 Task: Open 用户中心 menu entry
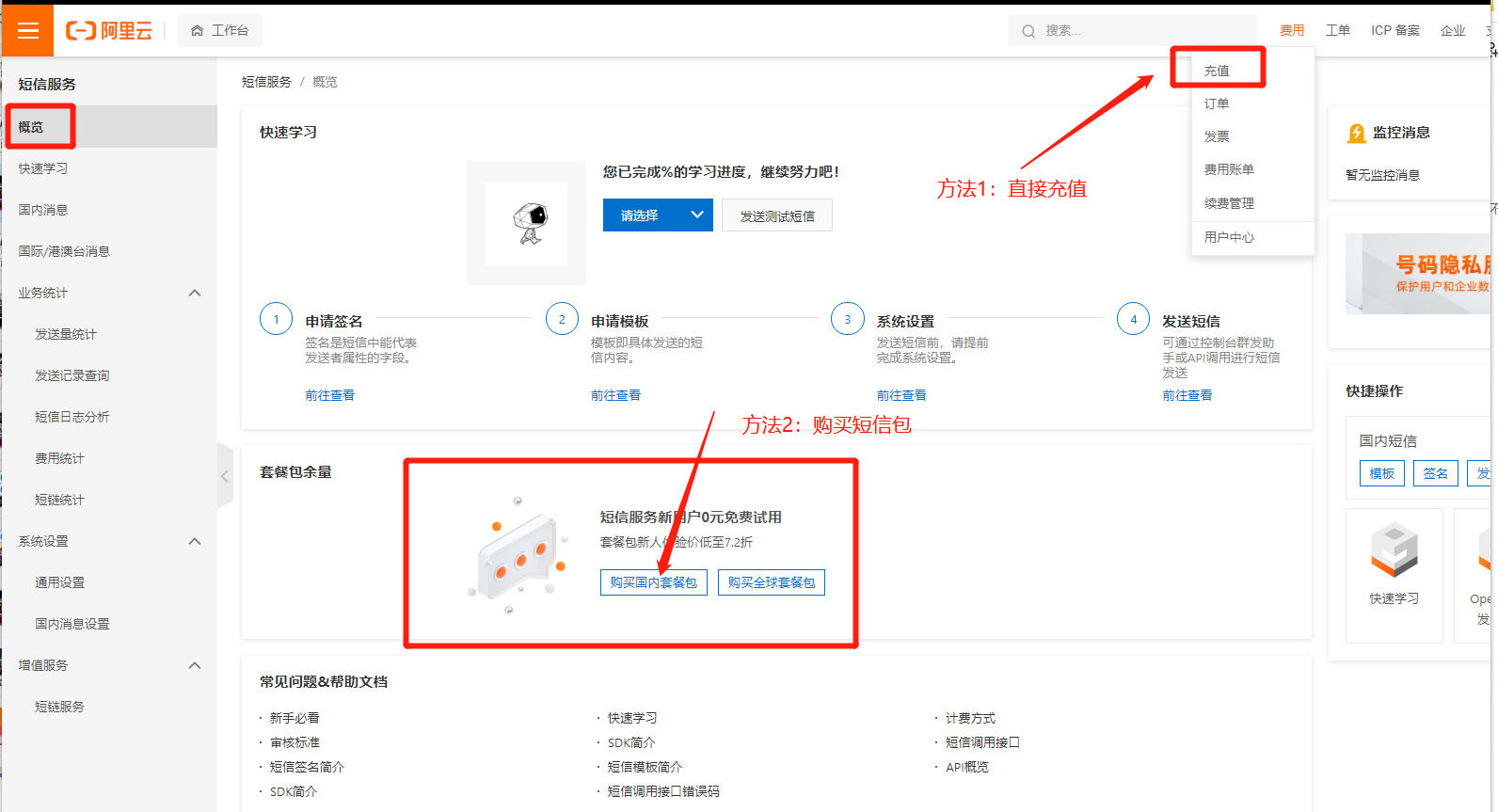(1229, 237)
